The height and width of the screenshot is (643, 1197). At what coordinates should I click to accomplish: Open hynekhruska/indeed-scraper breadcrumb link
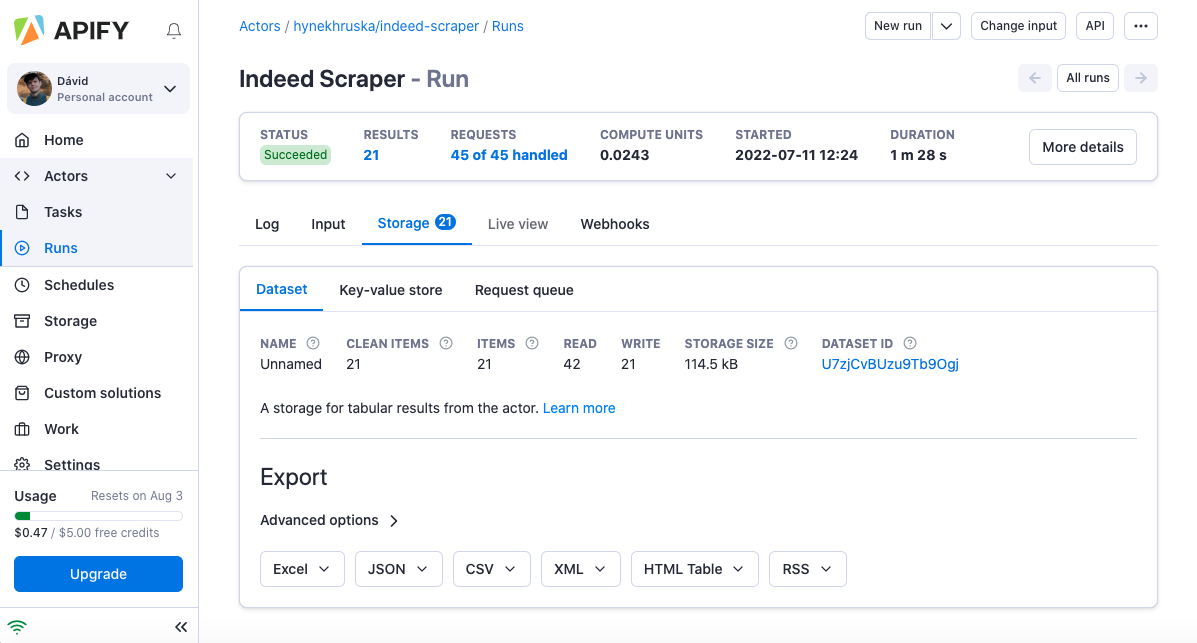(x=386, y=26)
